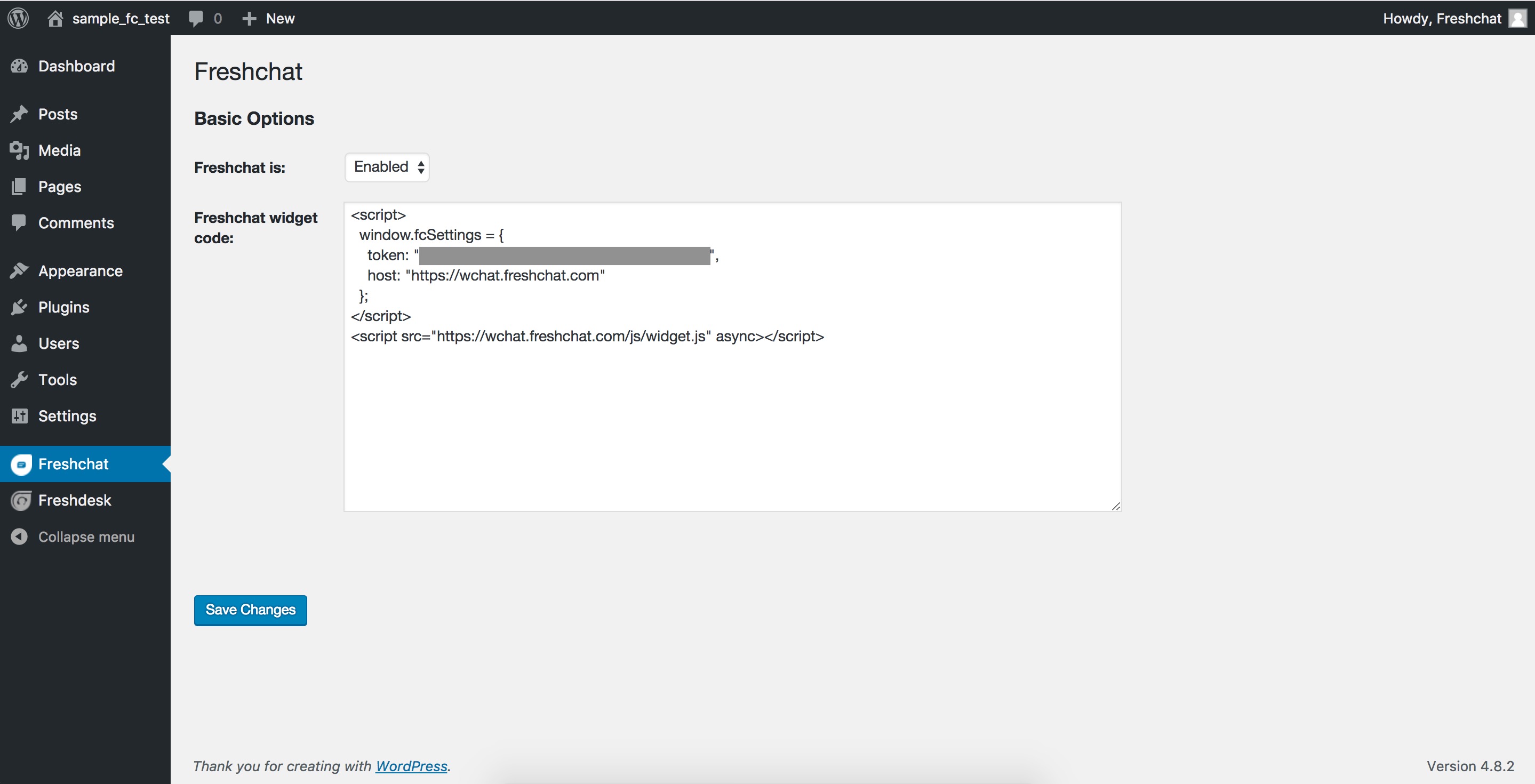Click the user avatar near Howdy
The image size is (1535, 784).
[1517, 19]
